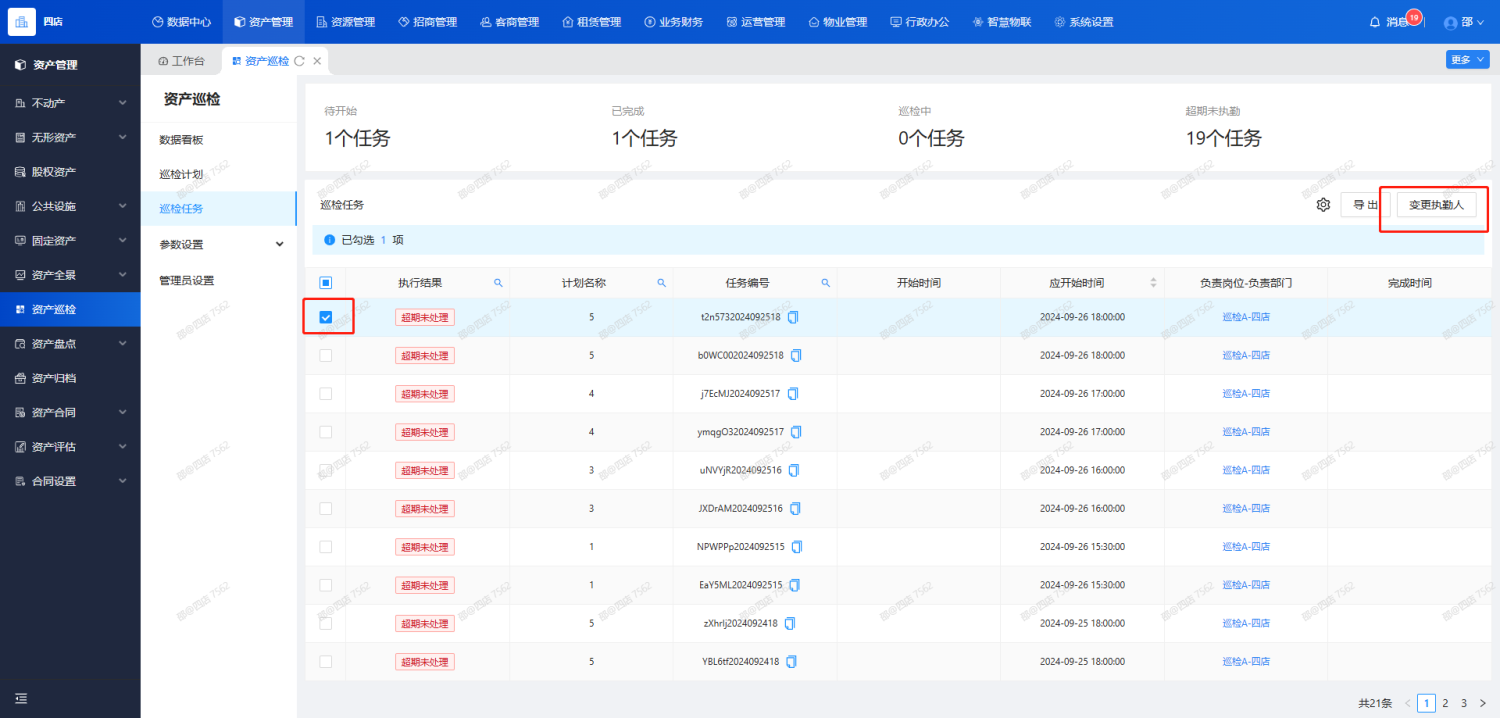Viewport: 1500px width, 718px height.
Task: Copy task number JXDrAM2024092516
Action: tap(796, 508)
